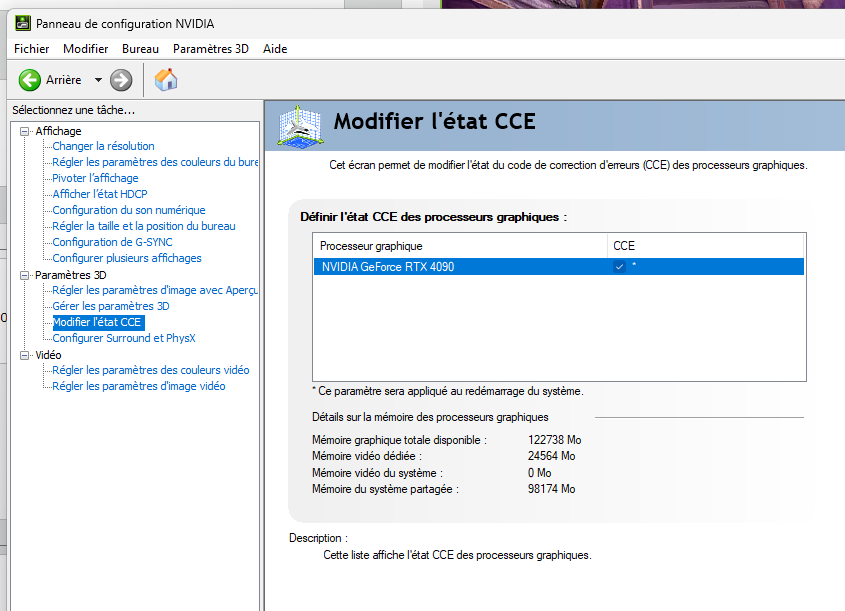Click the green Arrière back arrow icon

click(30, 80)
